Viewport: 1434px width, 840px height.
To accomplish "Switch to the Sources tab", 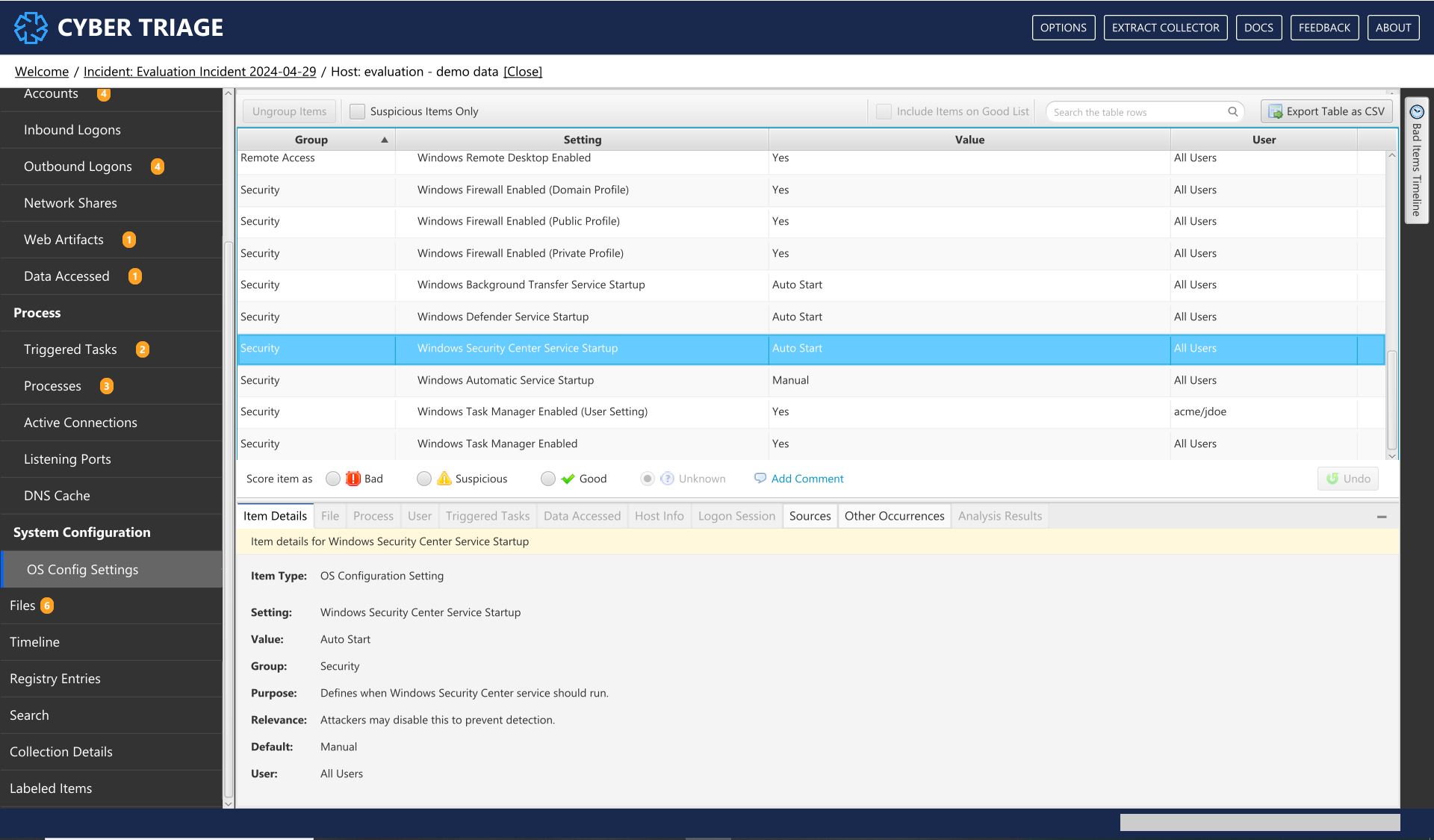I will (x=810, y=516).
